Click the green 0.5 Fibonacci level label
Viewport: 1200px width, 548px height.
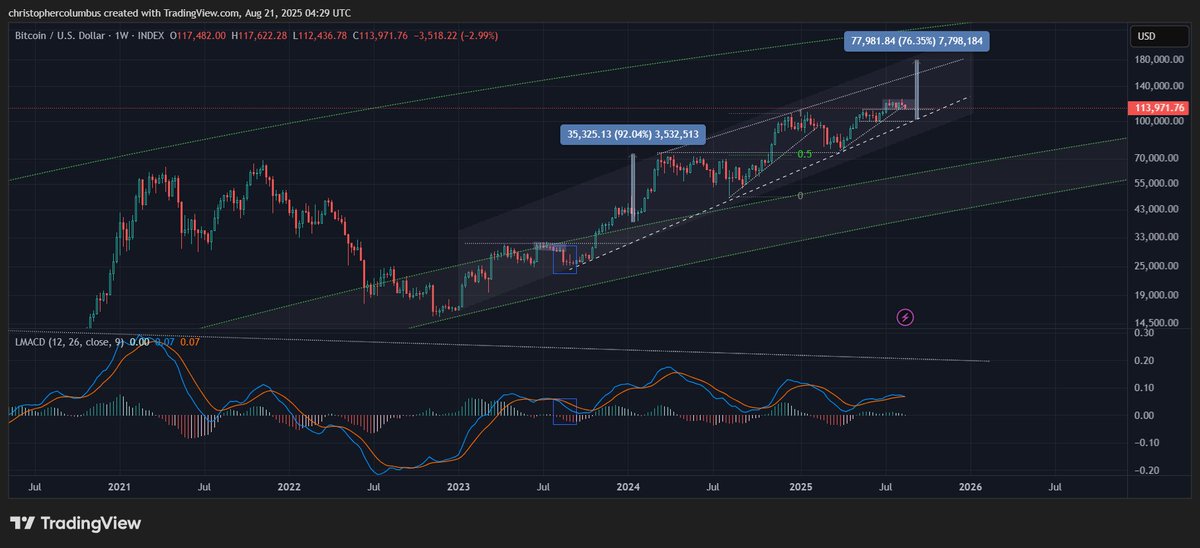[804, 154]
